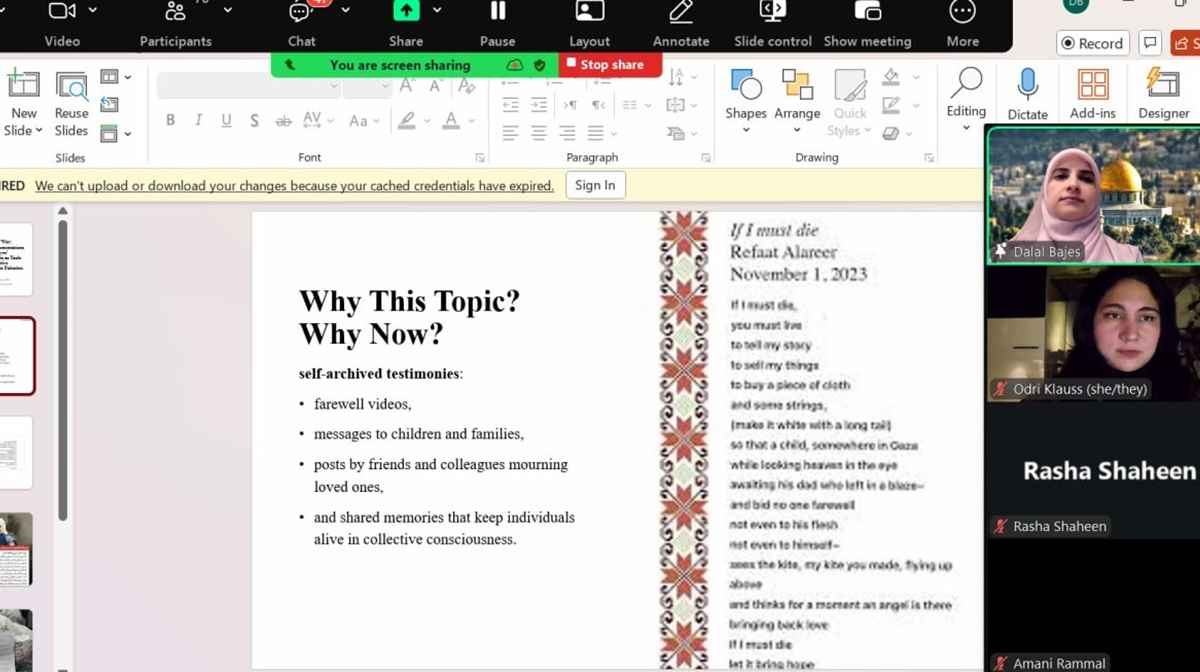Click the Dictate microphone icon
Image resolution: width=1200 pixels, height=672 pixels.
tap(1027, 86)
